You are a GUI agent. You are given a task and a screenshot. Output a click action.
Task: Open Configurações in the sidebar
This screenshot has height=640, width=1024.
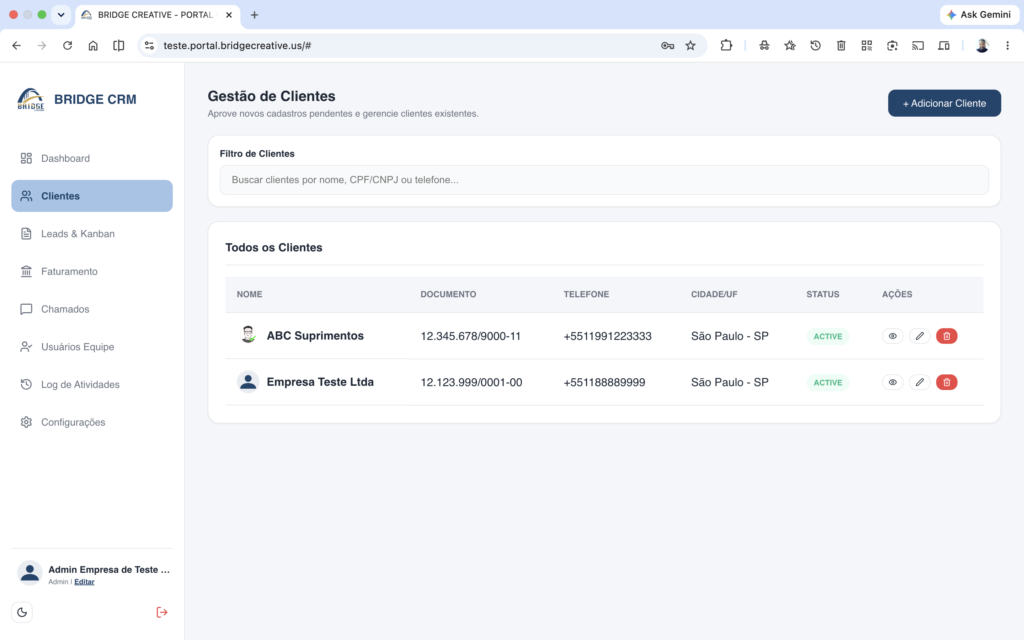(x=91, y=422)
